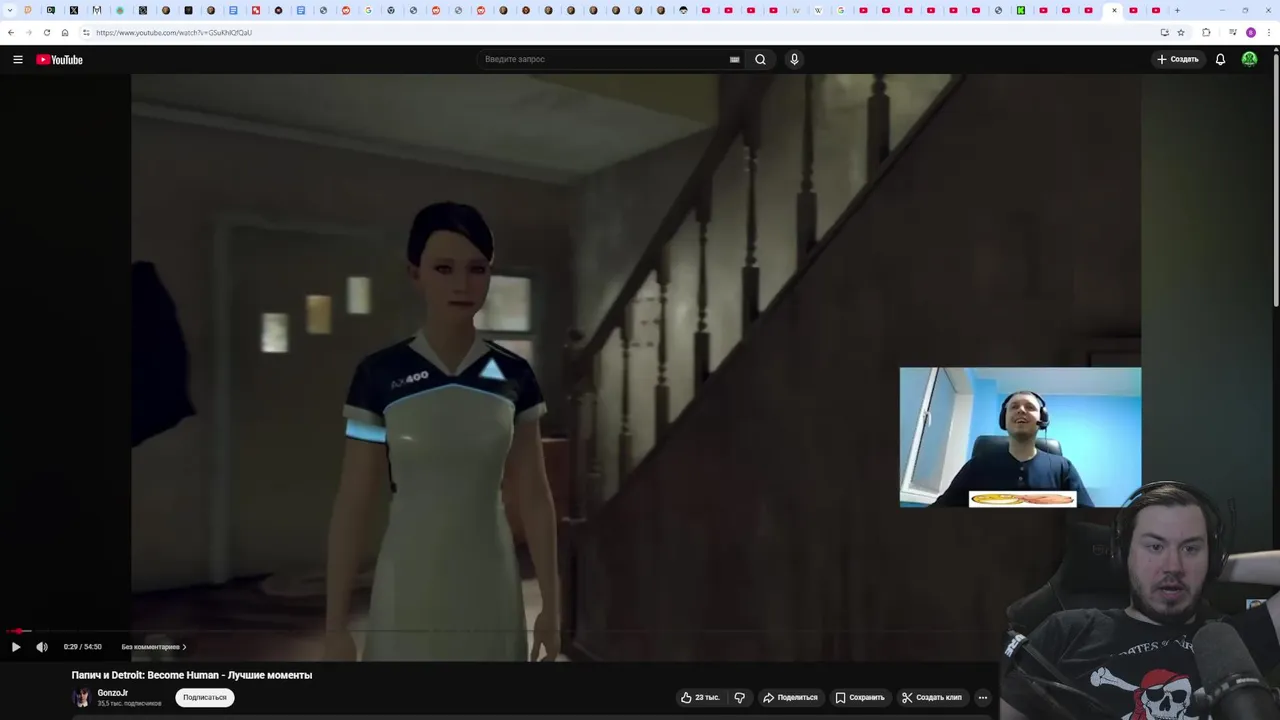This screenshot has height=720, width=1280.
Task: Go forward in browser history
Action: point(28,33)
